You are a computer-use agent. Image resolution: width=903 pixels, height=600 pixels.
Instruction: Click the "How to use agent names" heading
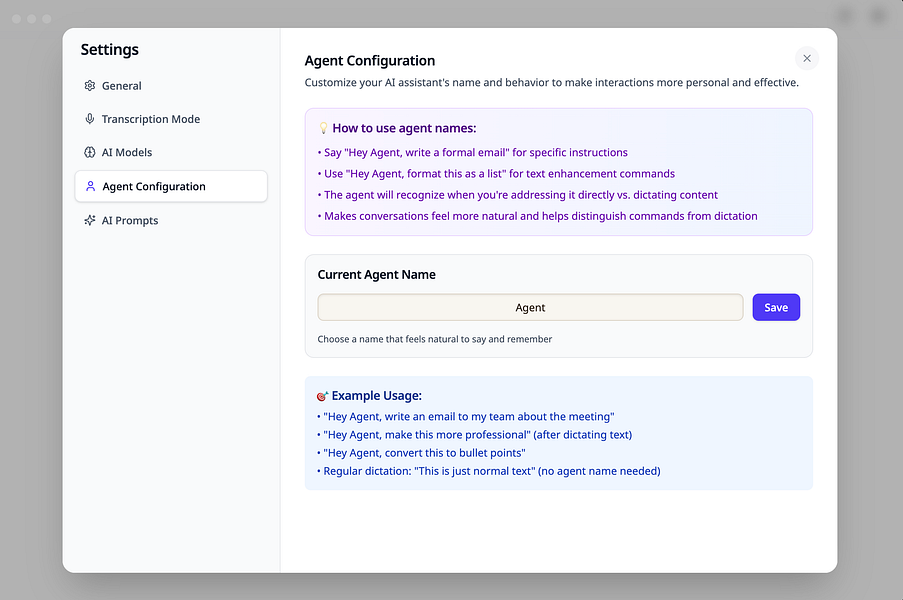pyautogui.click(x=404, y=128)
